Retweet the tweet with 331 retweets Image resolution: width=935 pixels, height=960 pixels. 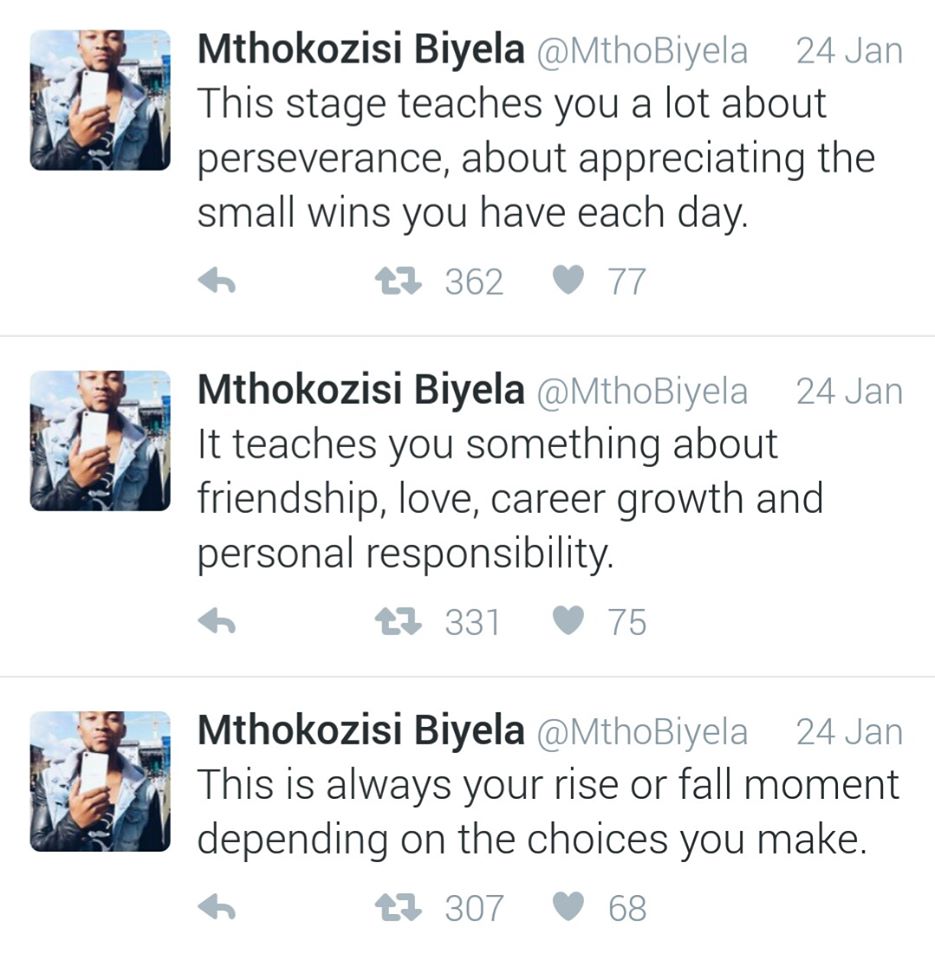pos(398,622)
